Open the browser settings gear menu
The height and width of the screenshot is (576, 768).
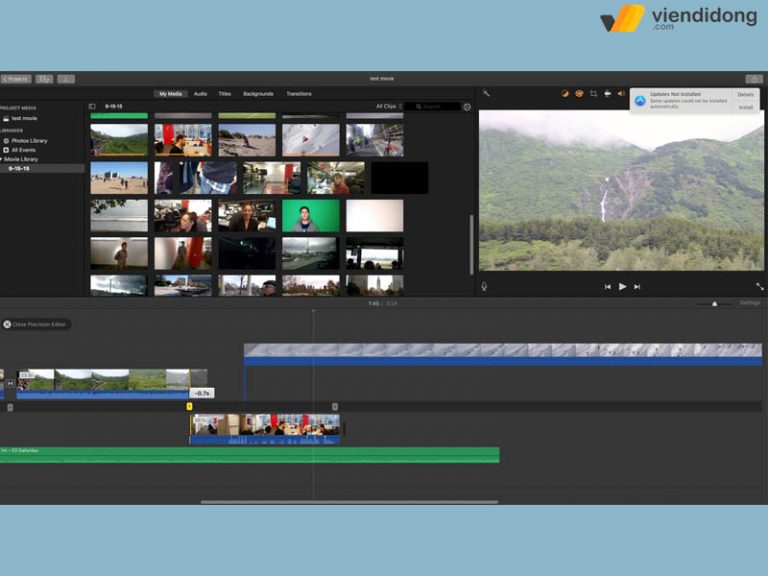[467, 107]
